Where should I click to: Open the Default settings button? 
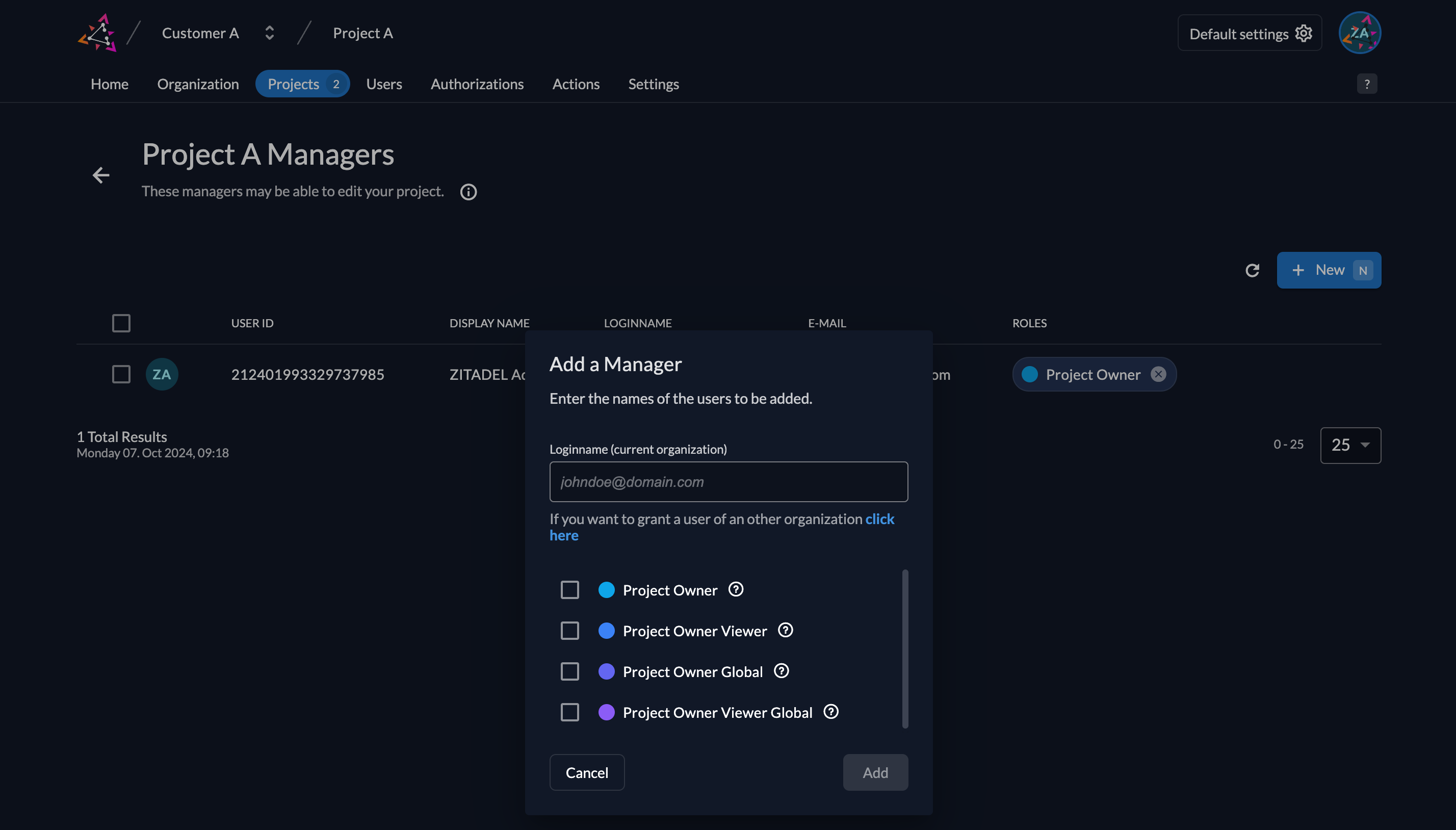[1249, 34]
